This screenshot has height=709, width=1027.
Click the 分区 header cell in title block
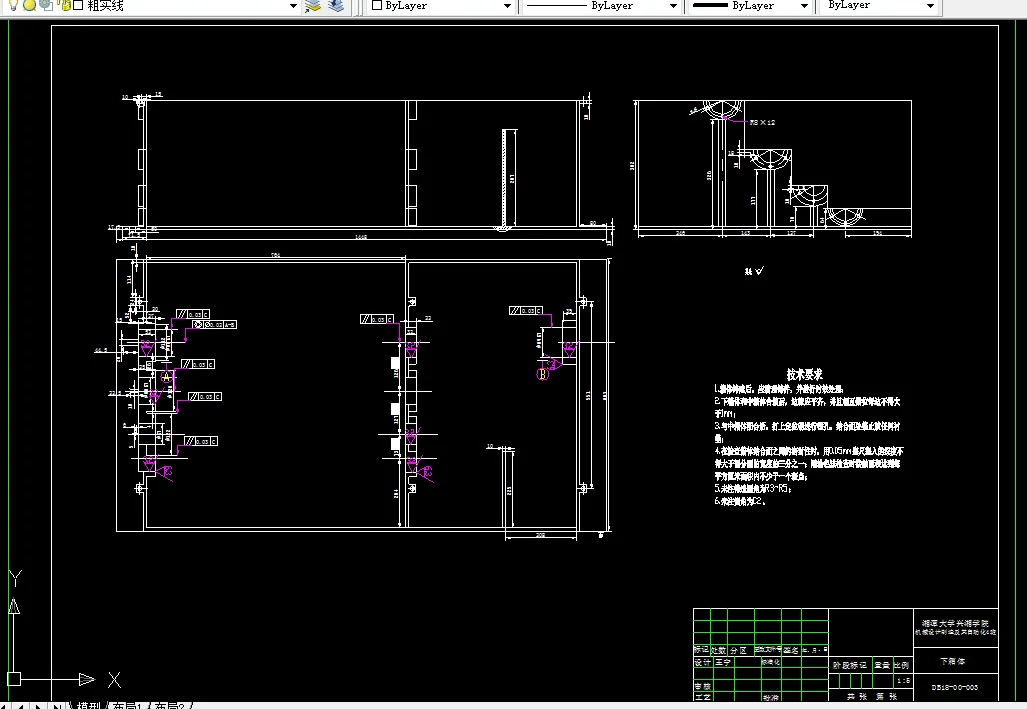click(739, 651)
